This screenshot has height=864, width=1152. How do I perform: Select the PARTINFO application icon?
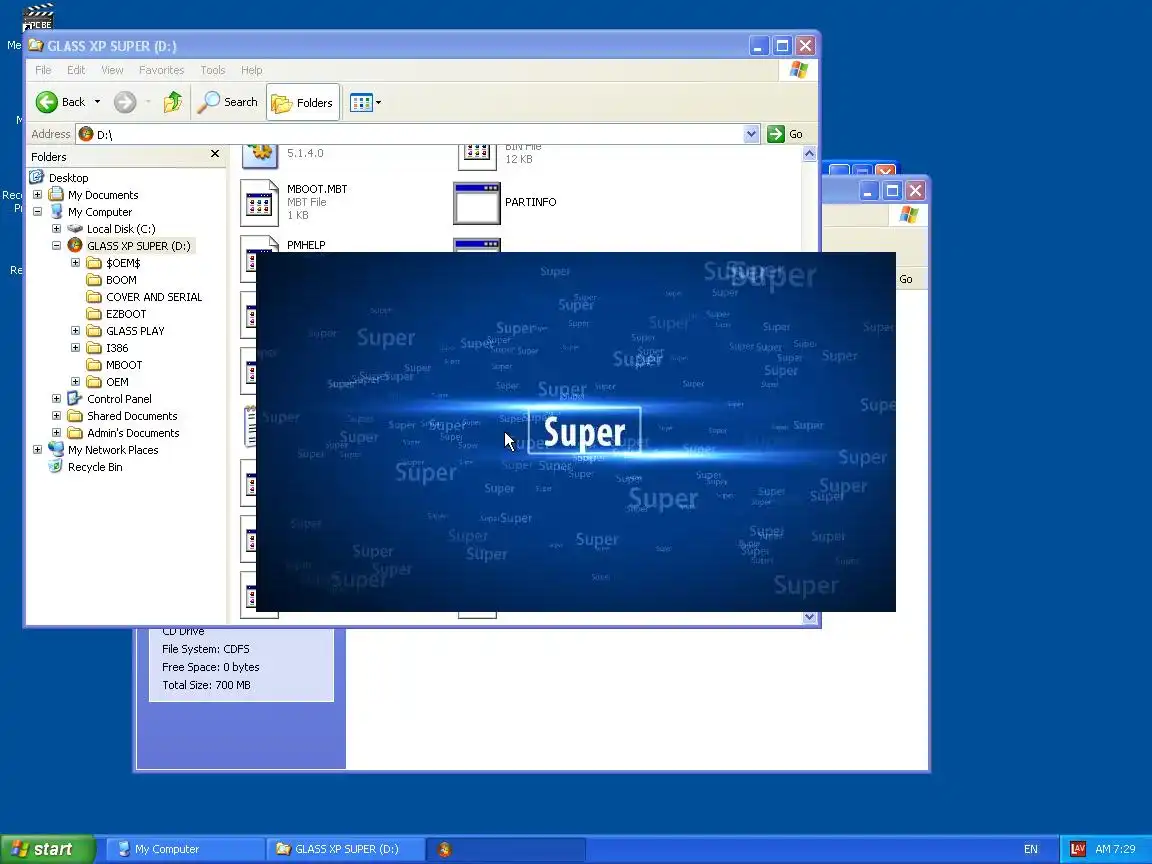pyautogui.click(x=477, y=203)
